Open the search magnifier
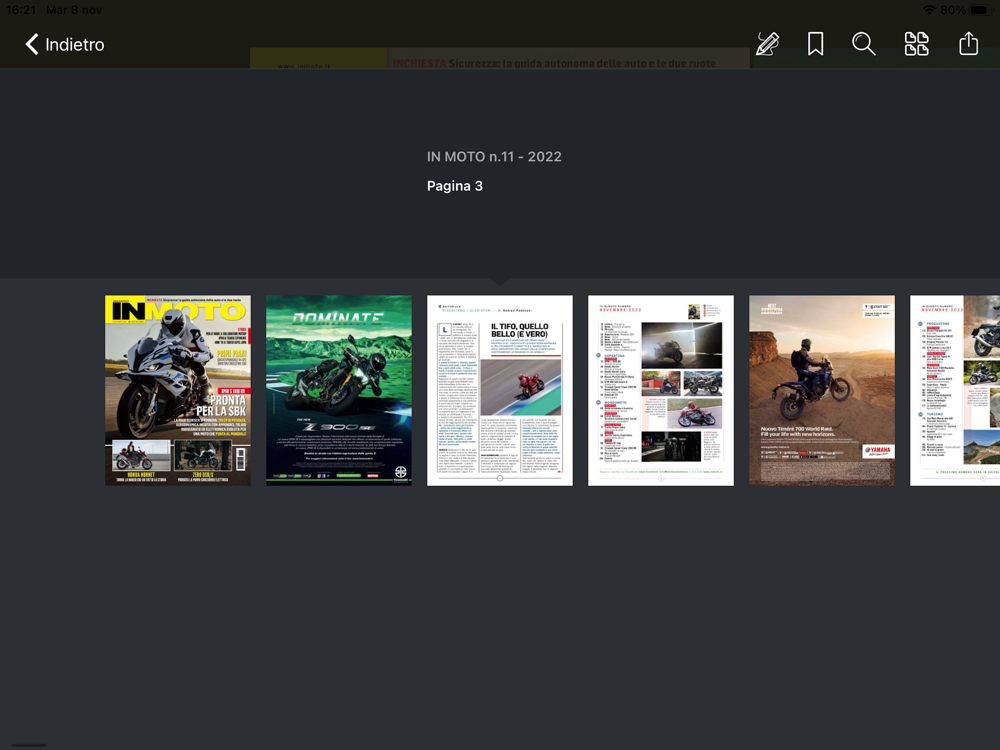Image resolution: width=1000 pixels, height=750 pixels. (x=864, y=44)
